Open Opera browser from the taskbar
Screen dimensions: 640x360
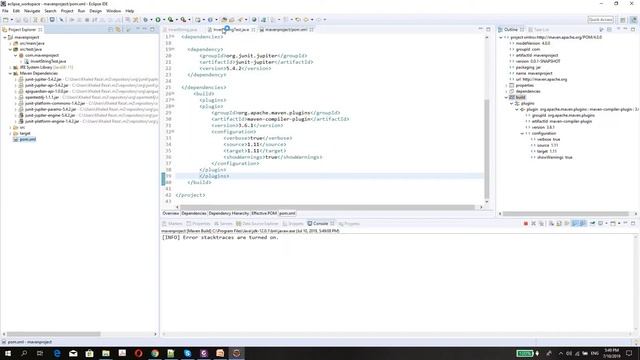coord(138,353)
